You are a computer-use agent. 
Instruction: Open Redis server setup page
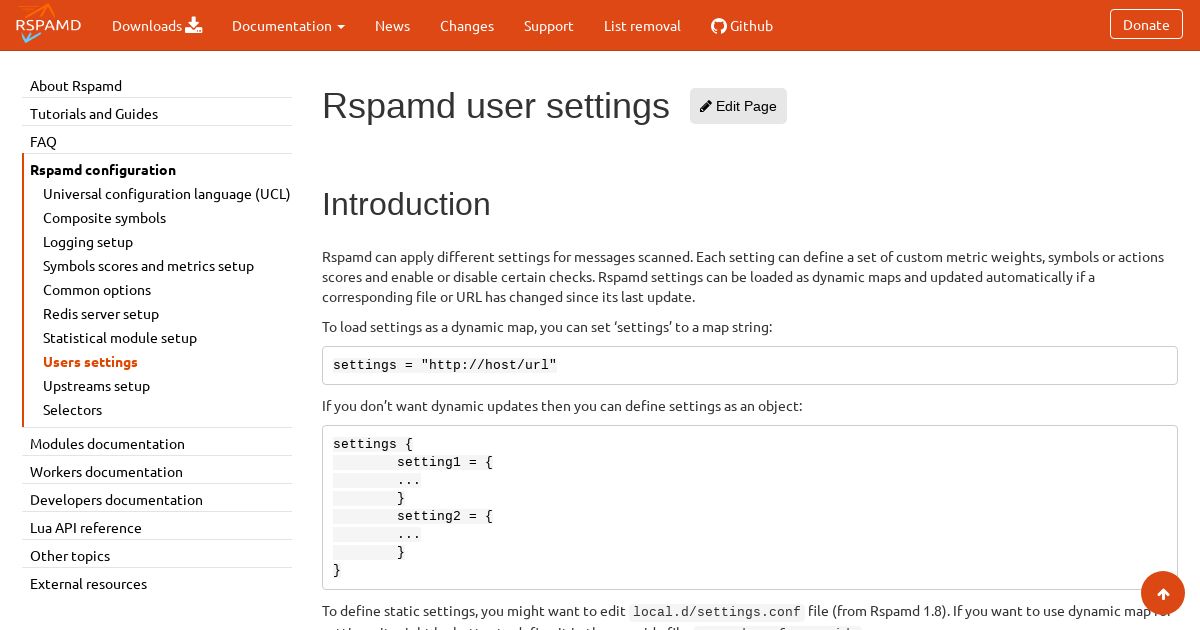[101, 314]
